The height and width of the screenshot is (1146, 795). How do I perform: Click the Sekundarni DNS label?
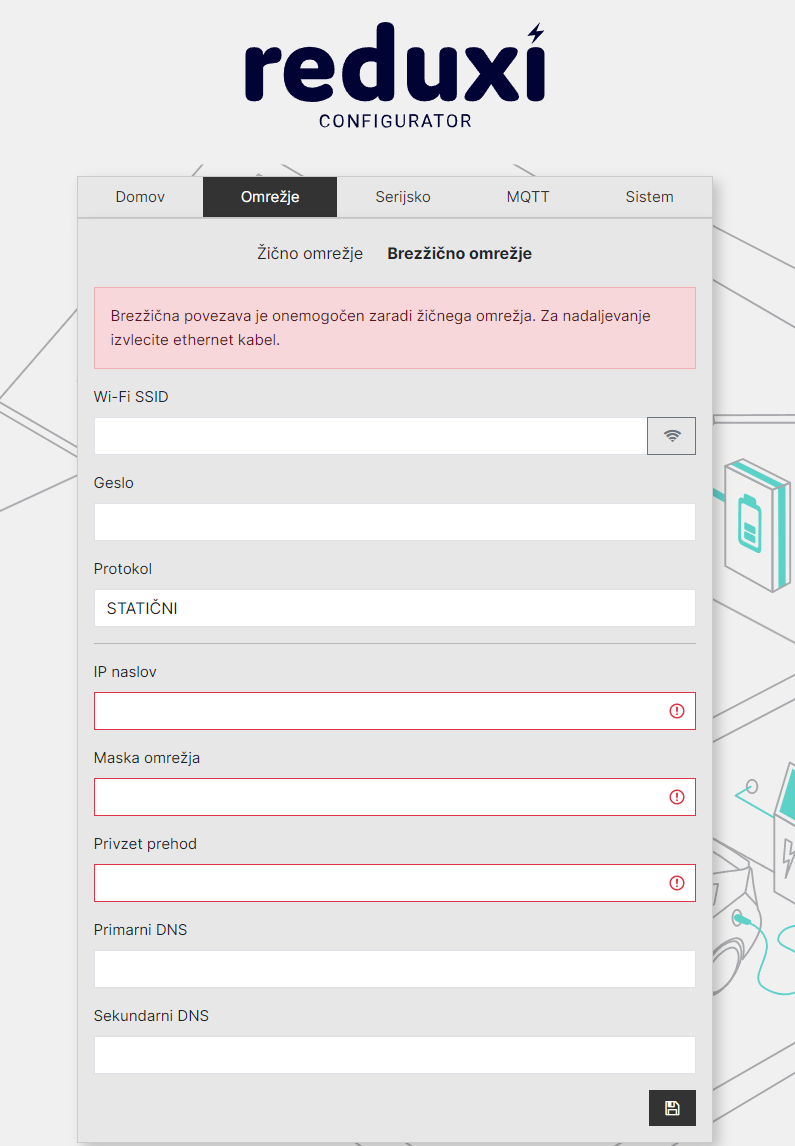(x=151, y=1016)
